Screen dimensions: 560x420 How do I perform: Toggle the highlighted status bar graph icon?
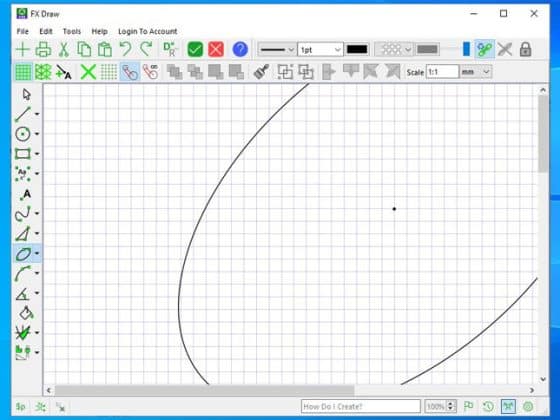(x=508, y=406)
